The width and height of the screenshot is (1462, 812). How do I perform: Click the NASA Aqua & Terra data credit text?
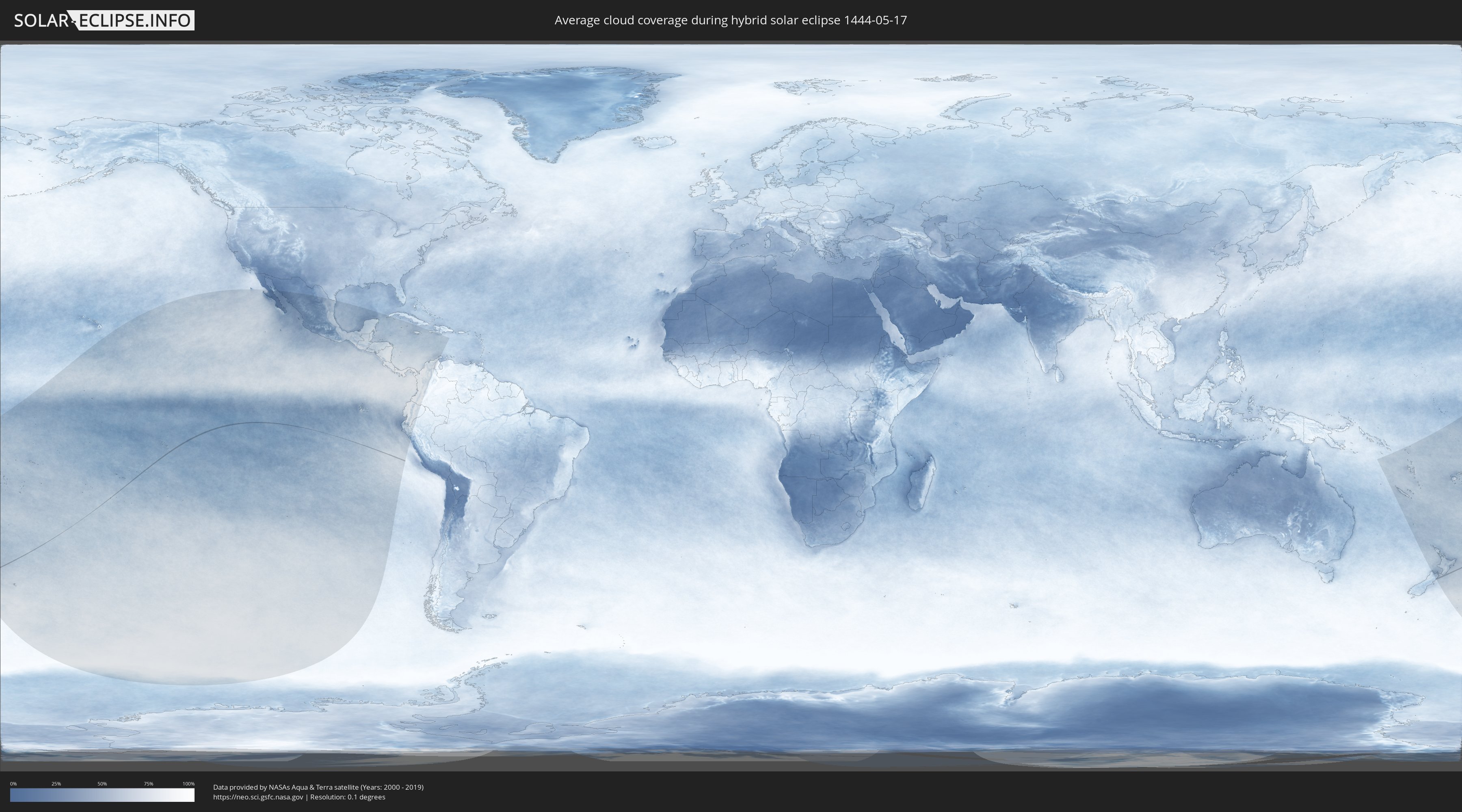[x=318, y=787]
